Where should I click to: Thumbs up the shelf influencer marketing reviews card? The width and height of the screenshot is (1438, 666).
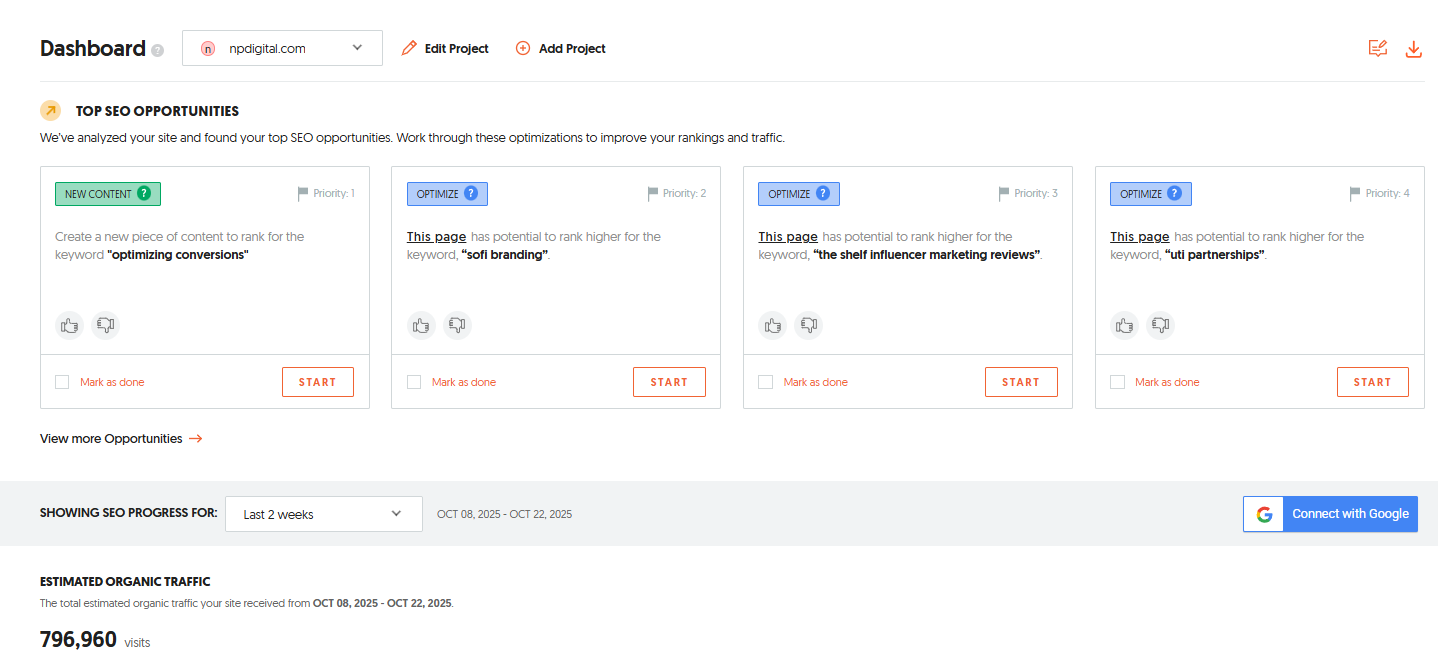tap(773, 325)
